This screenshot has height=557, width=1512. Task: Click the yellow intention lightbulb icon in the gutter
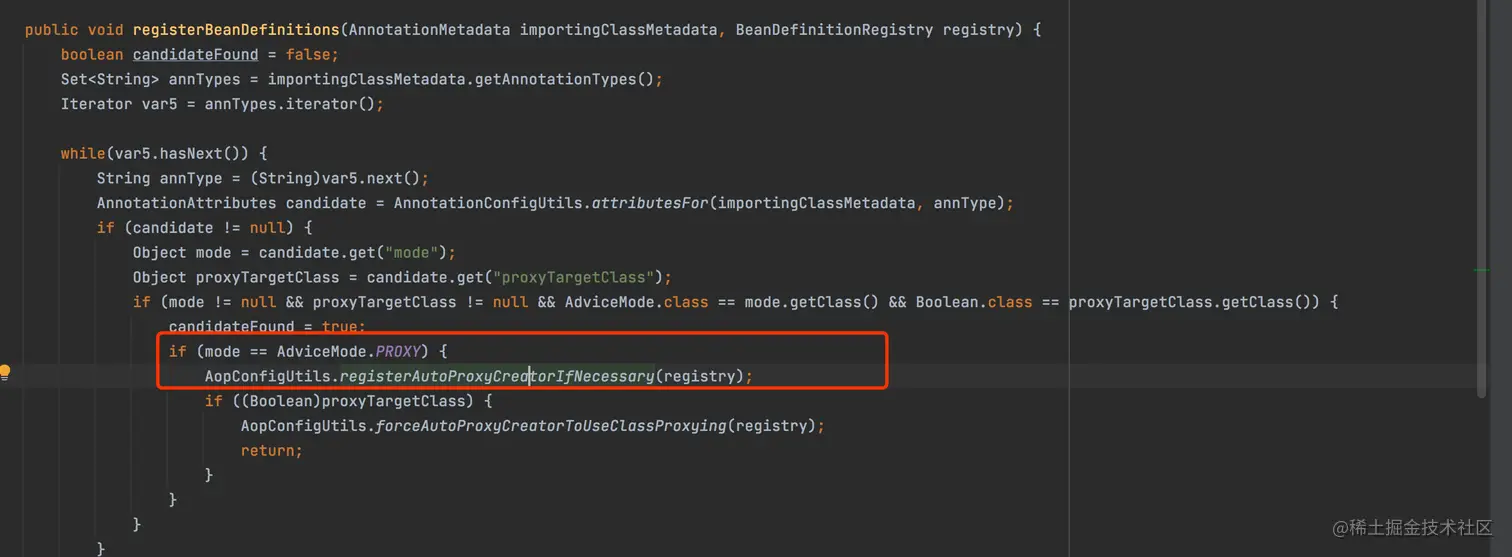5,373
